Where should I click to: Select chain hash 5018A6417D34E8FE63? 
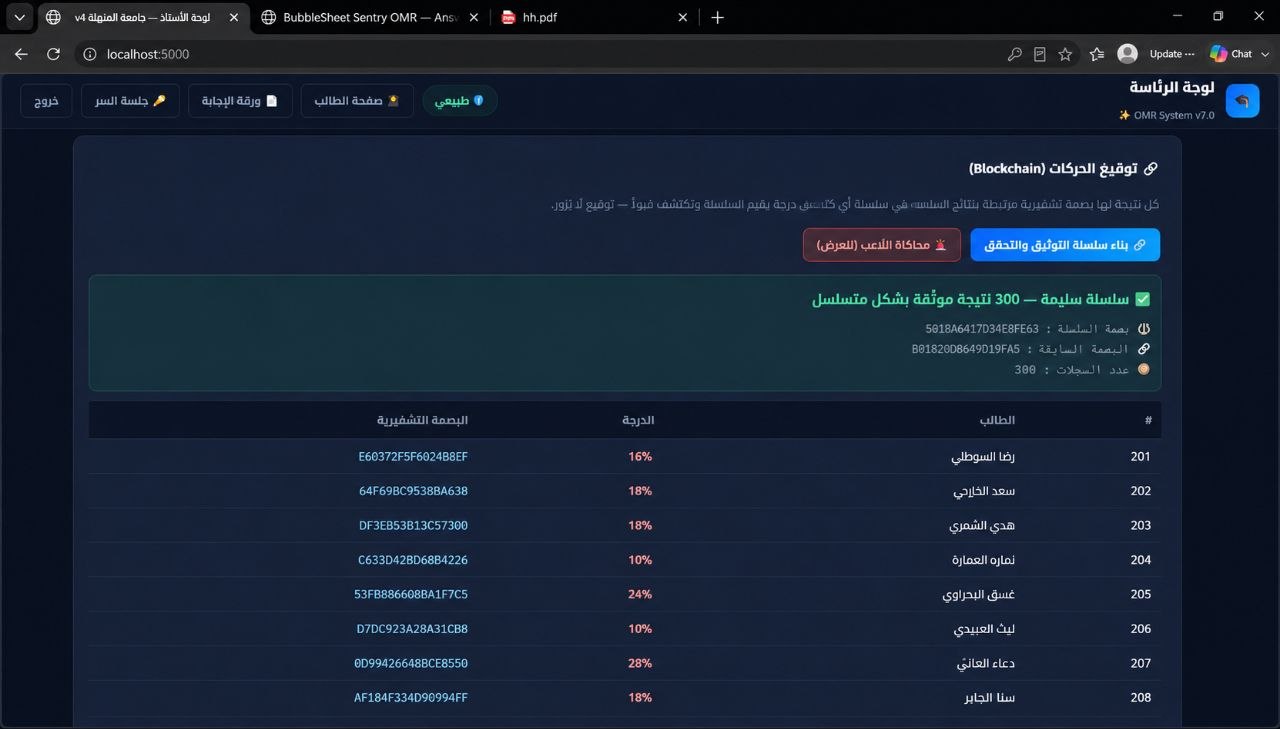pyautogui.click(x=982, y=329)
